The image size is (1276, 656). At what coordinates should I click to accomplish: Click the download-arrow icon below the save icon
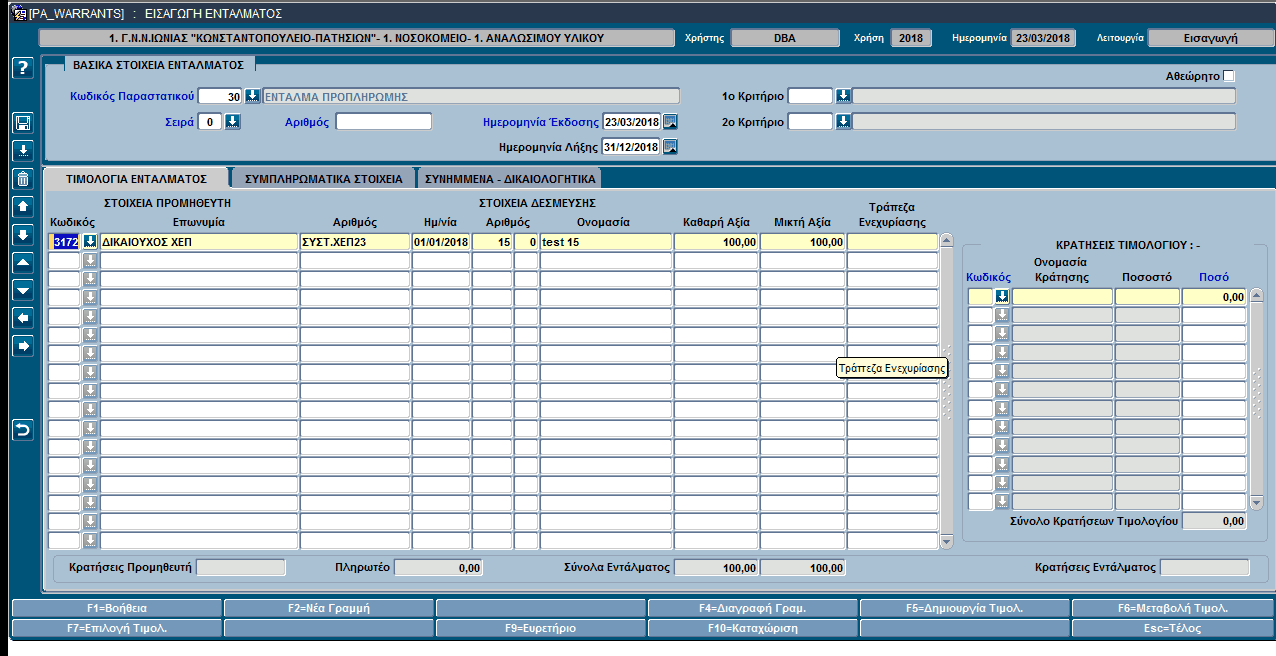click(23, 151)
